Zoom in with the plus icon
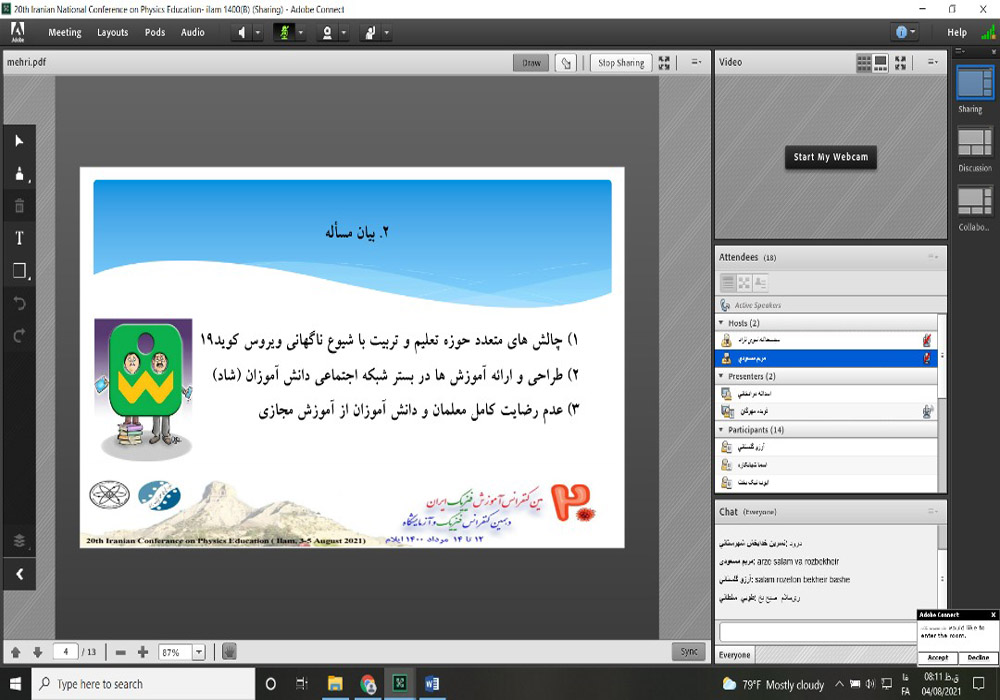Screen dimensions: 1000x700 pos(143,652)
